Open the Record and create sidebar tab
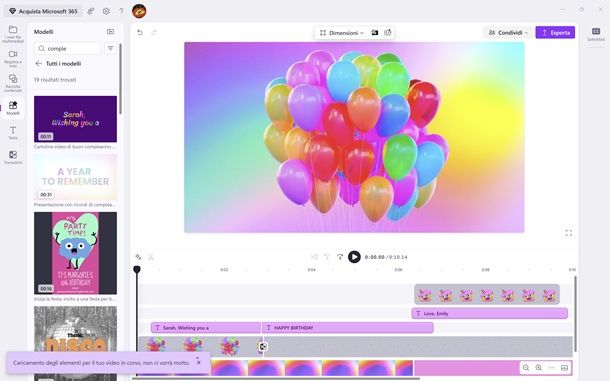This screenshot has width=610, height=381. 13,58
